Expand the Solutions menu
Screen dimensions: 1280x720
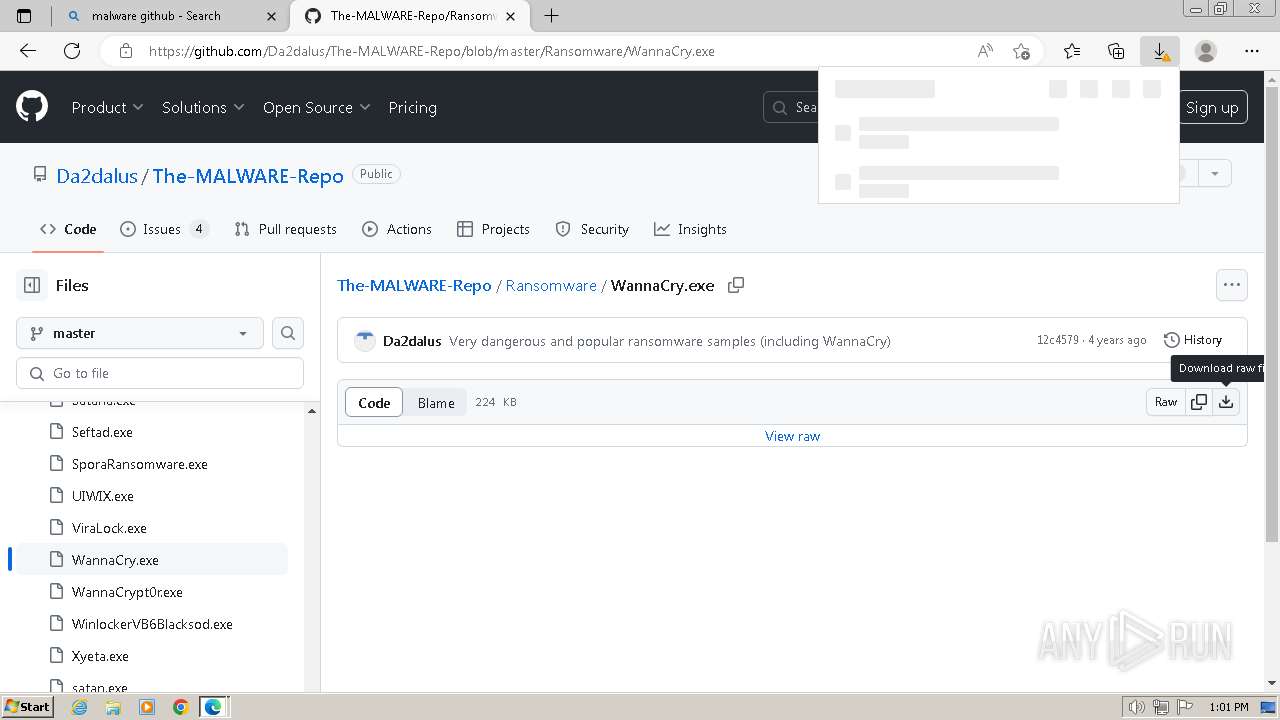203,107
